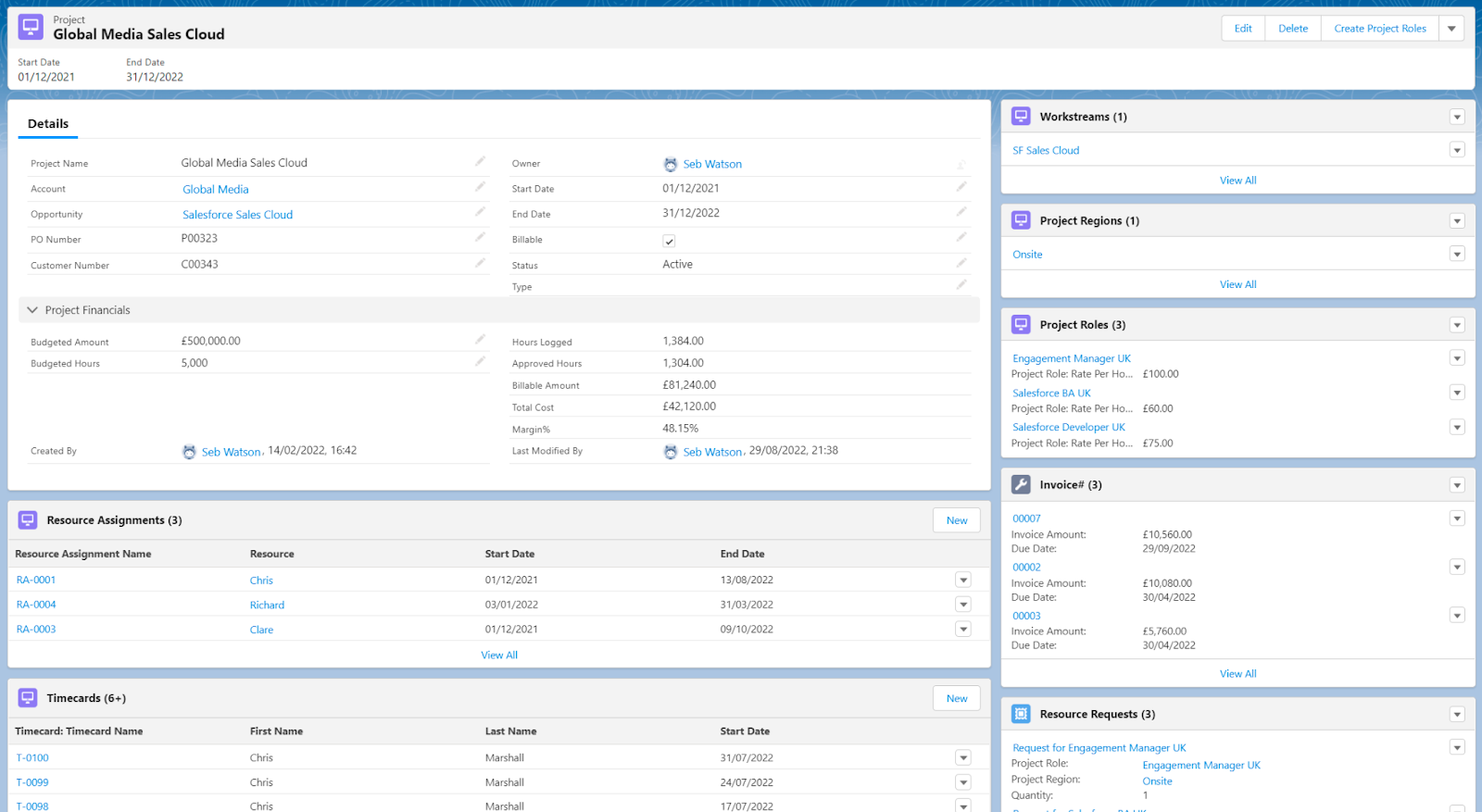Click the Last Modified By avatar icon

pos(671,452)
